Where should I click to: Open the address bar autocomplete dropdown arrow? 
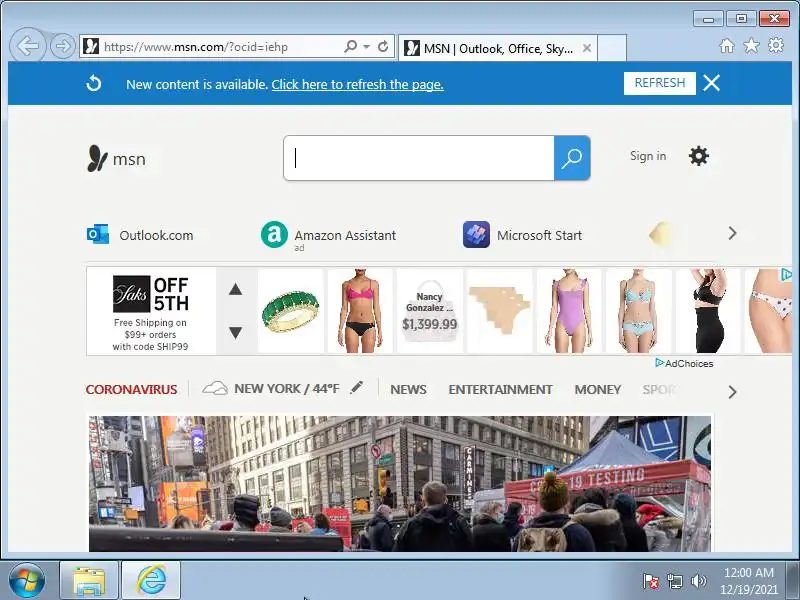366,46
